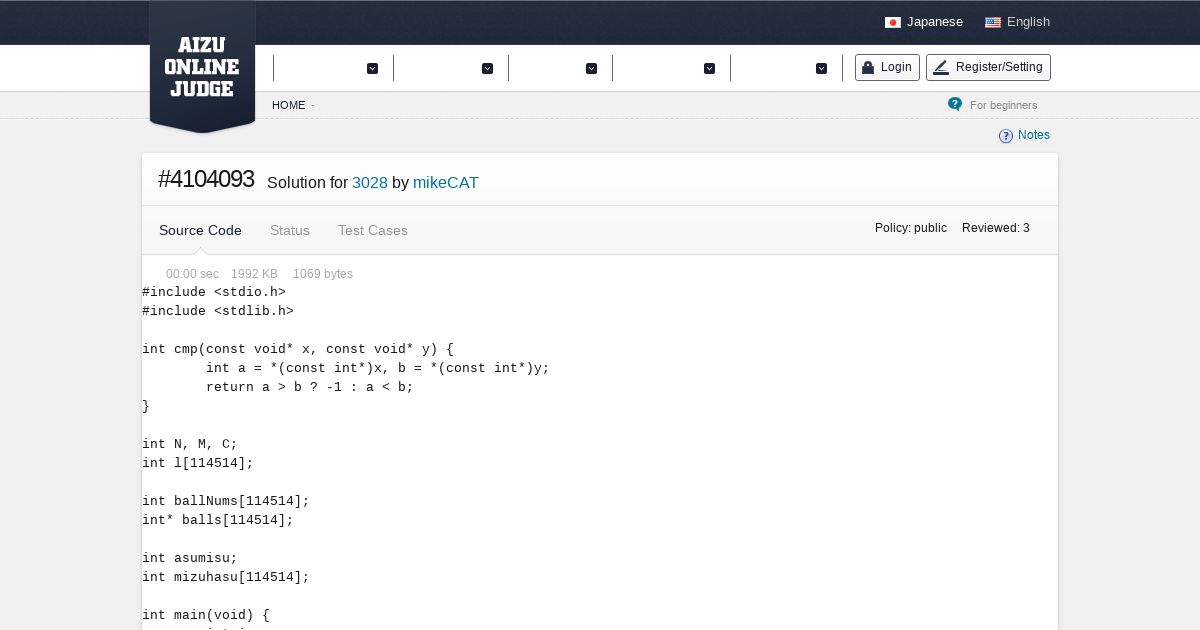Open the fifth navigation dropdown arrow

pos(821,68)
